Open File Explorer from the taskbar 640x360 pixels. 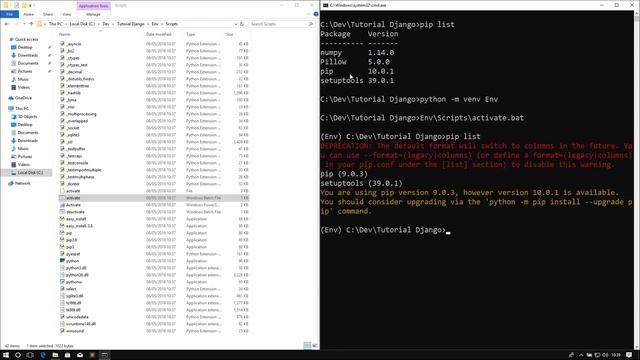click(x=55, y=355)
